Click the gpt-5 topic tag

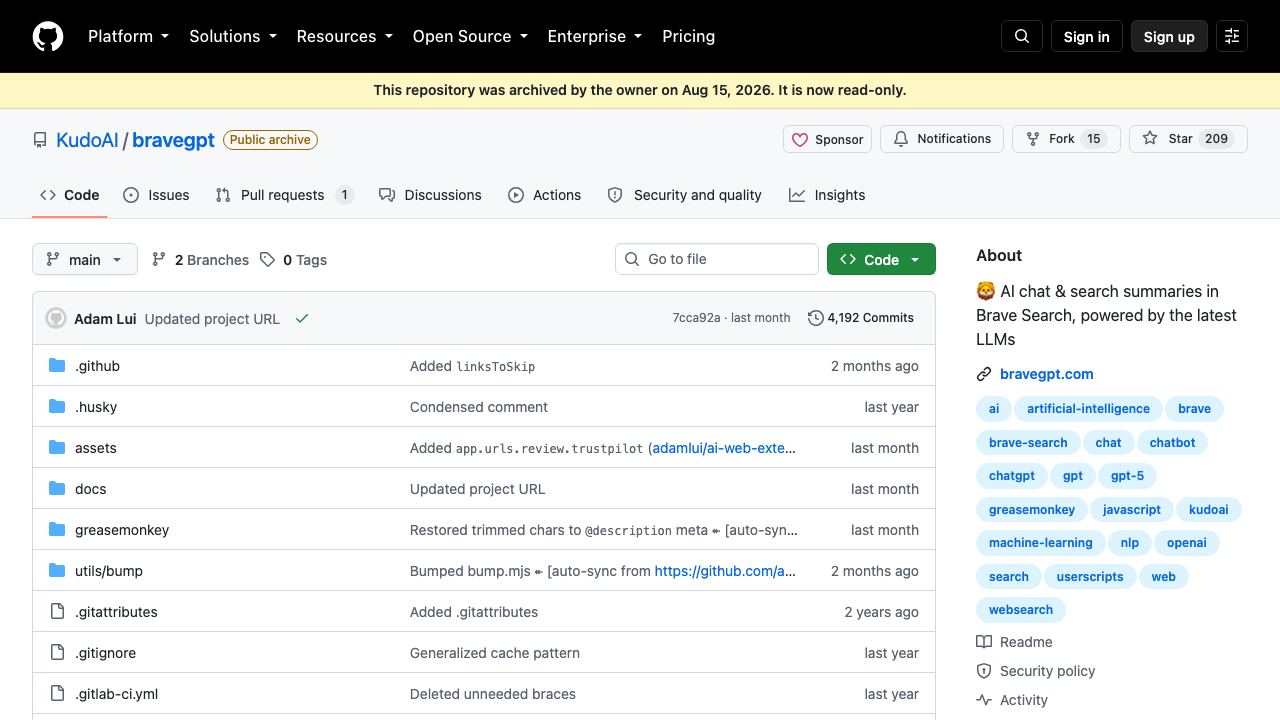tap(1127, 476)
